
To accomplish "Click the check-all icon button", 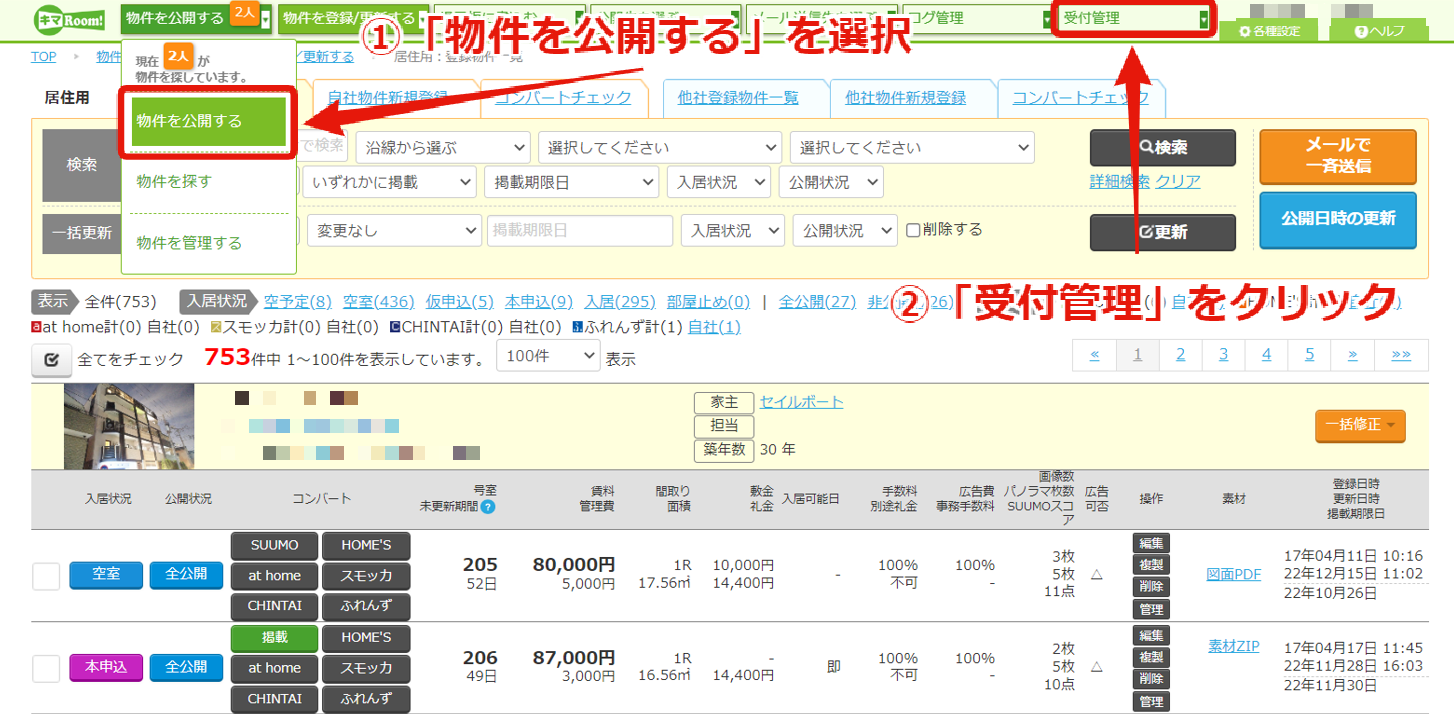I will (x=52, y=359).
